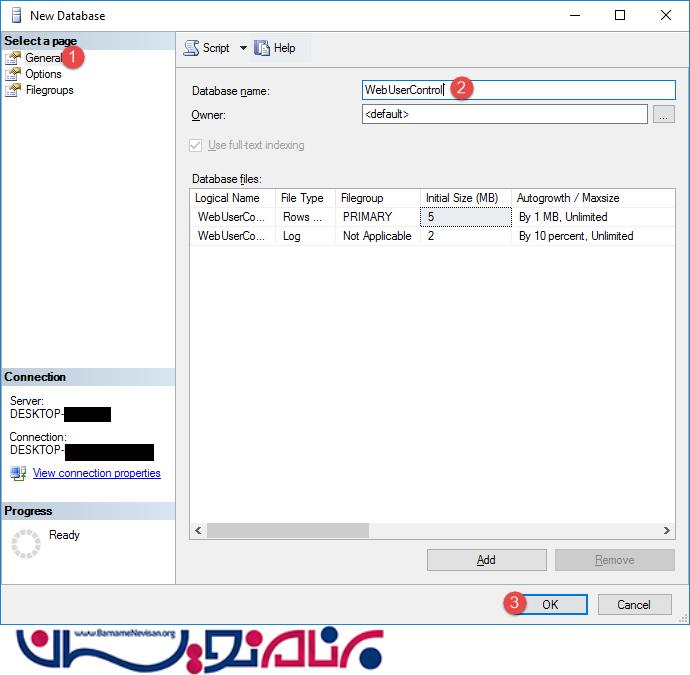The image size is (690, 675).
Task: Click the Not Applicable filegroup cell
Action: click(x=378, y=236)
